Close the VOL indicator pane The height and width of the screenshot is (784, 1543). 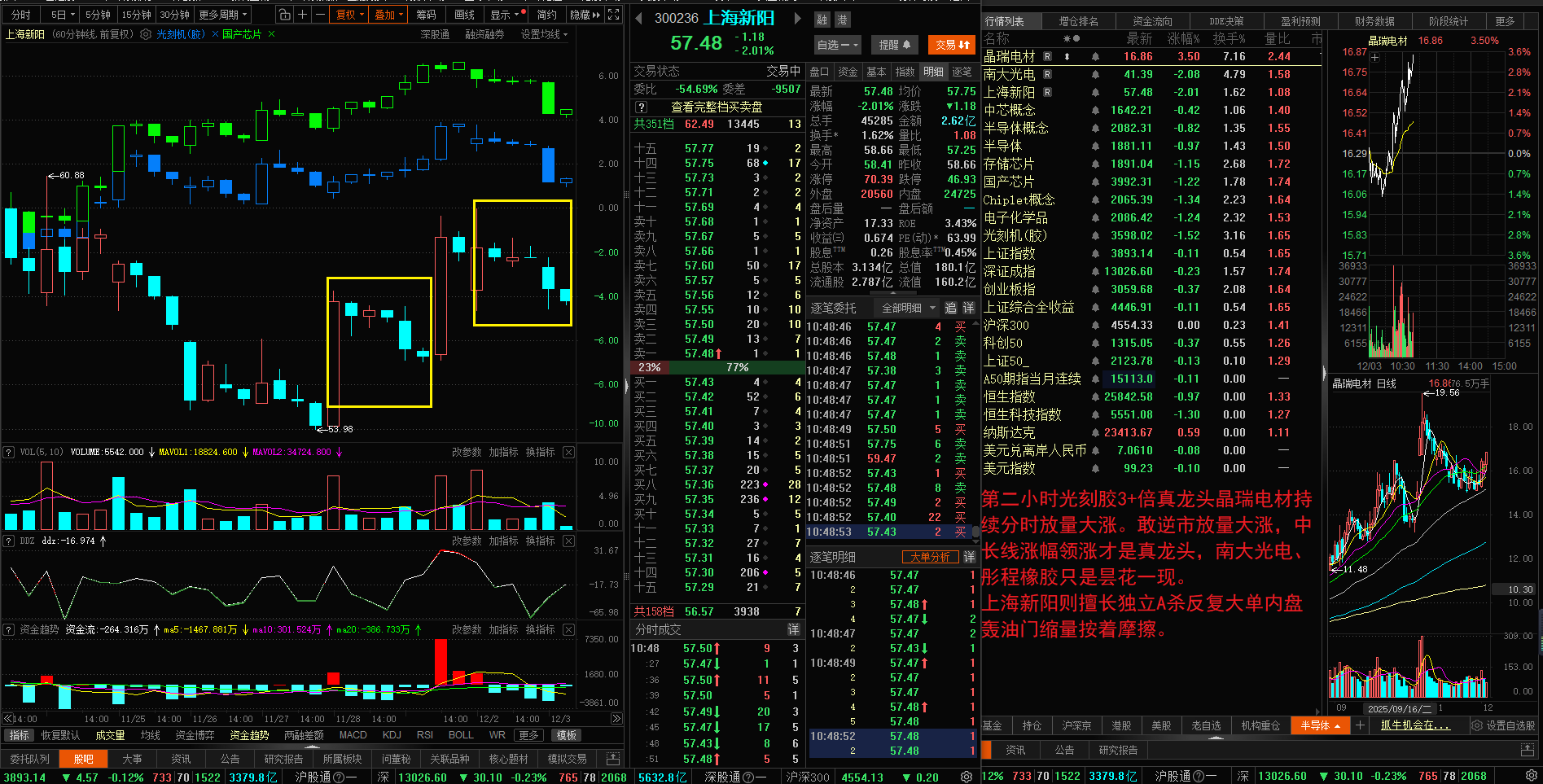(568, 452)
